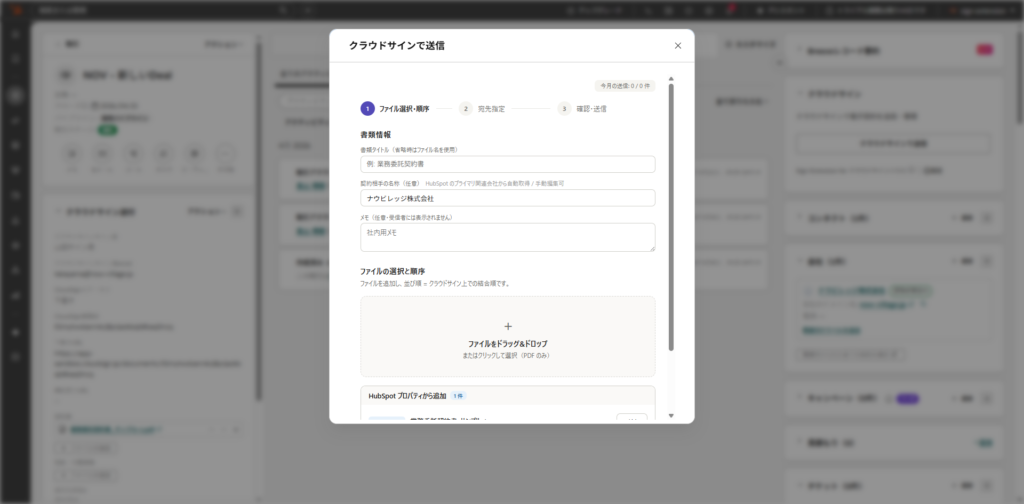Click the dialog scrollbar up arrow
Viewport: 1024px width, 504px height.
pos(671,79)
